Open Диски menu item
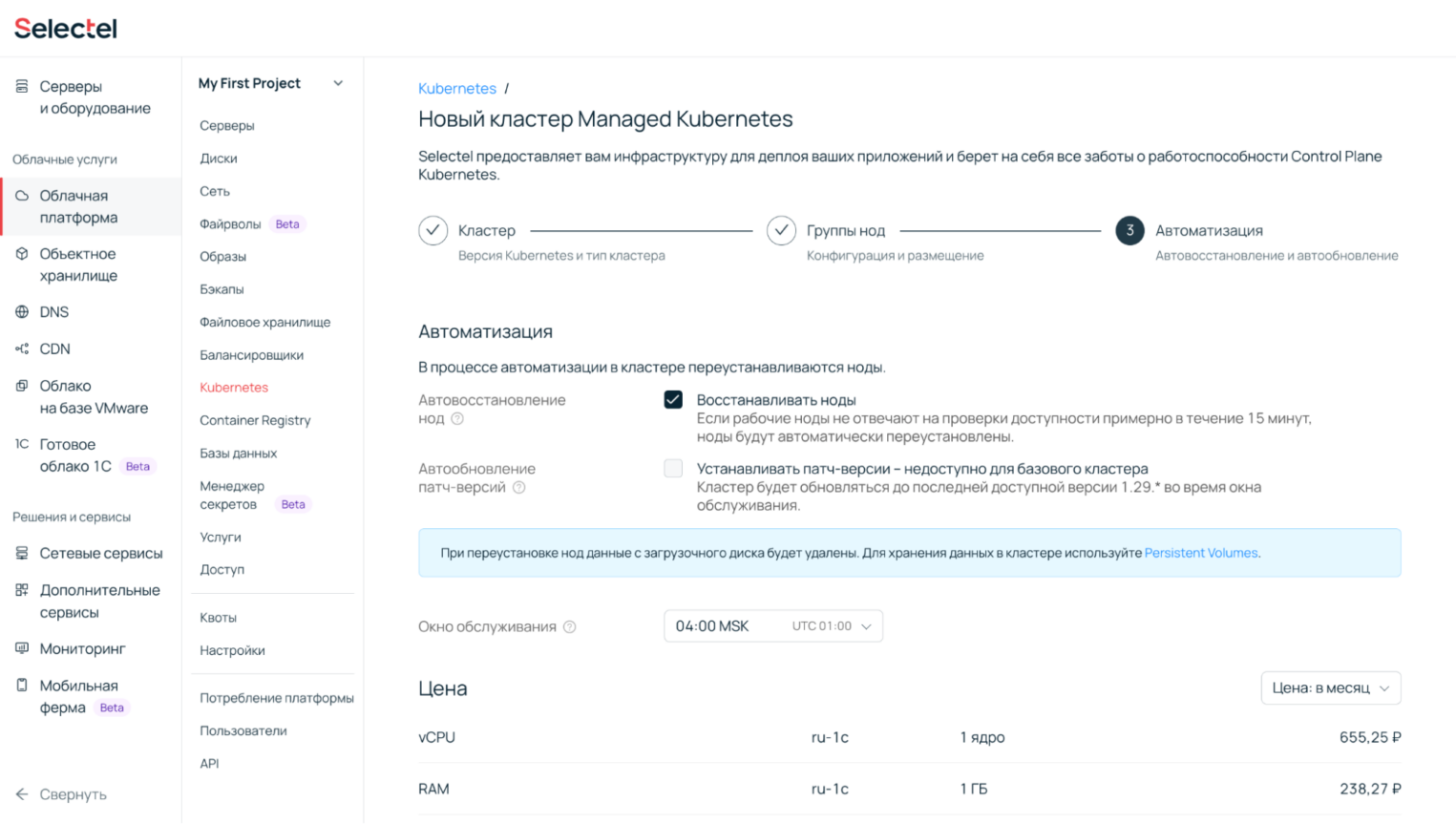1456x824 pixels. [x=219, y=158]
